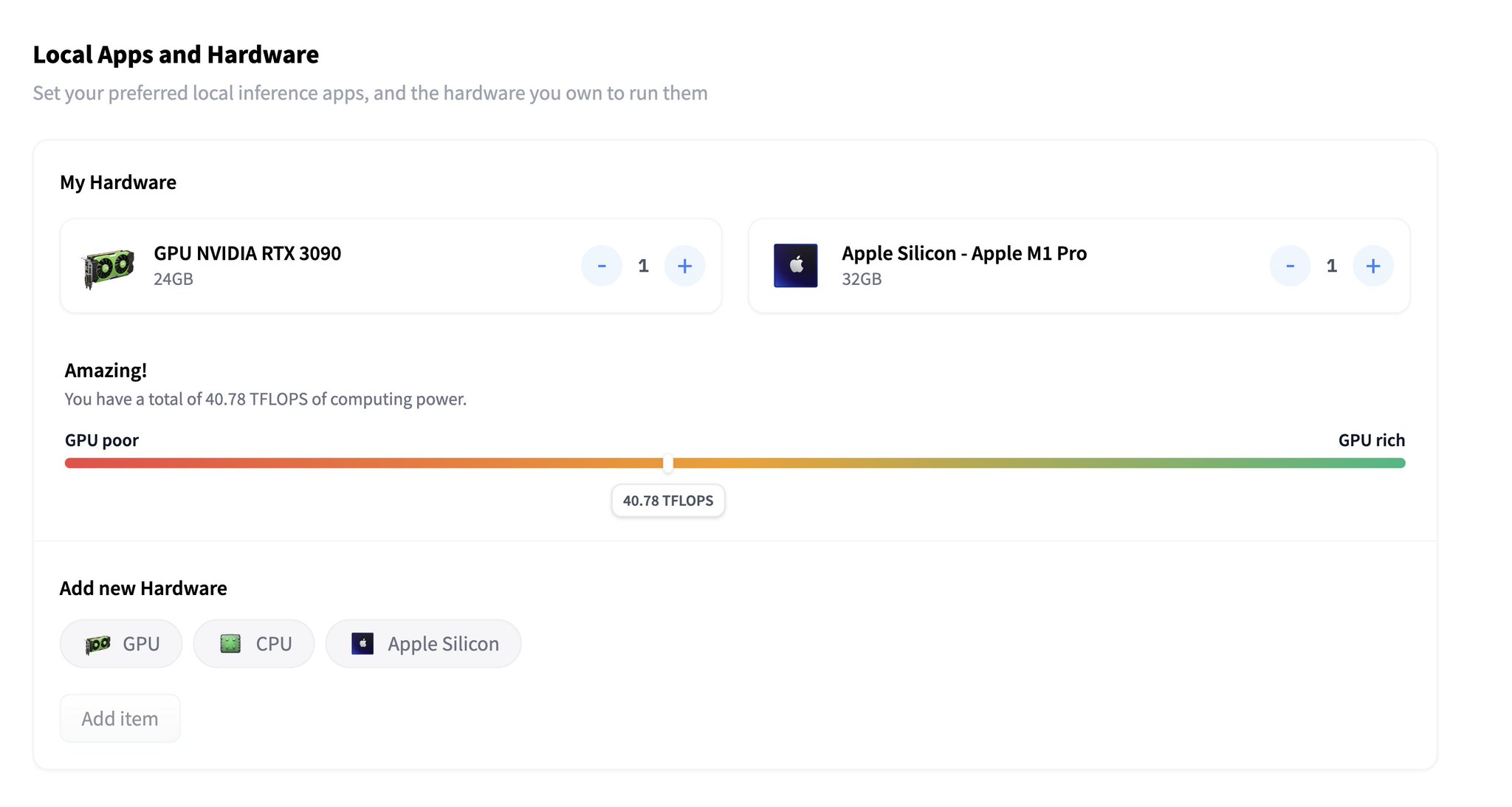Click the 40.78 TFLOPS tooltip label
The image size is (1512, 807).
click(668, 501)
